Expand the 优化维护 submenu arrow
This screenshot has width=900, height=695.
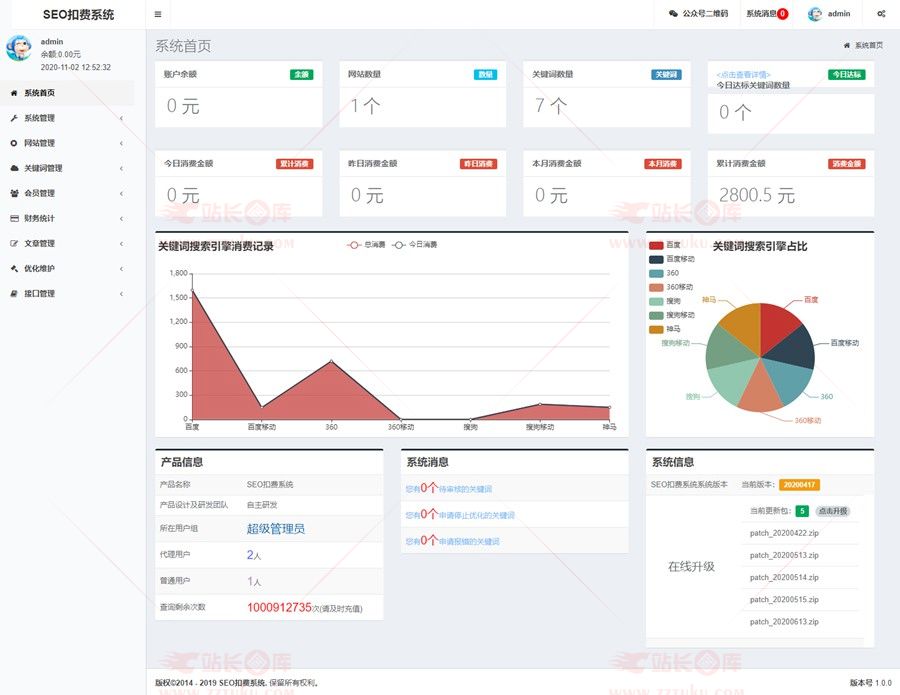coord(121,268)
